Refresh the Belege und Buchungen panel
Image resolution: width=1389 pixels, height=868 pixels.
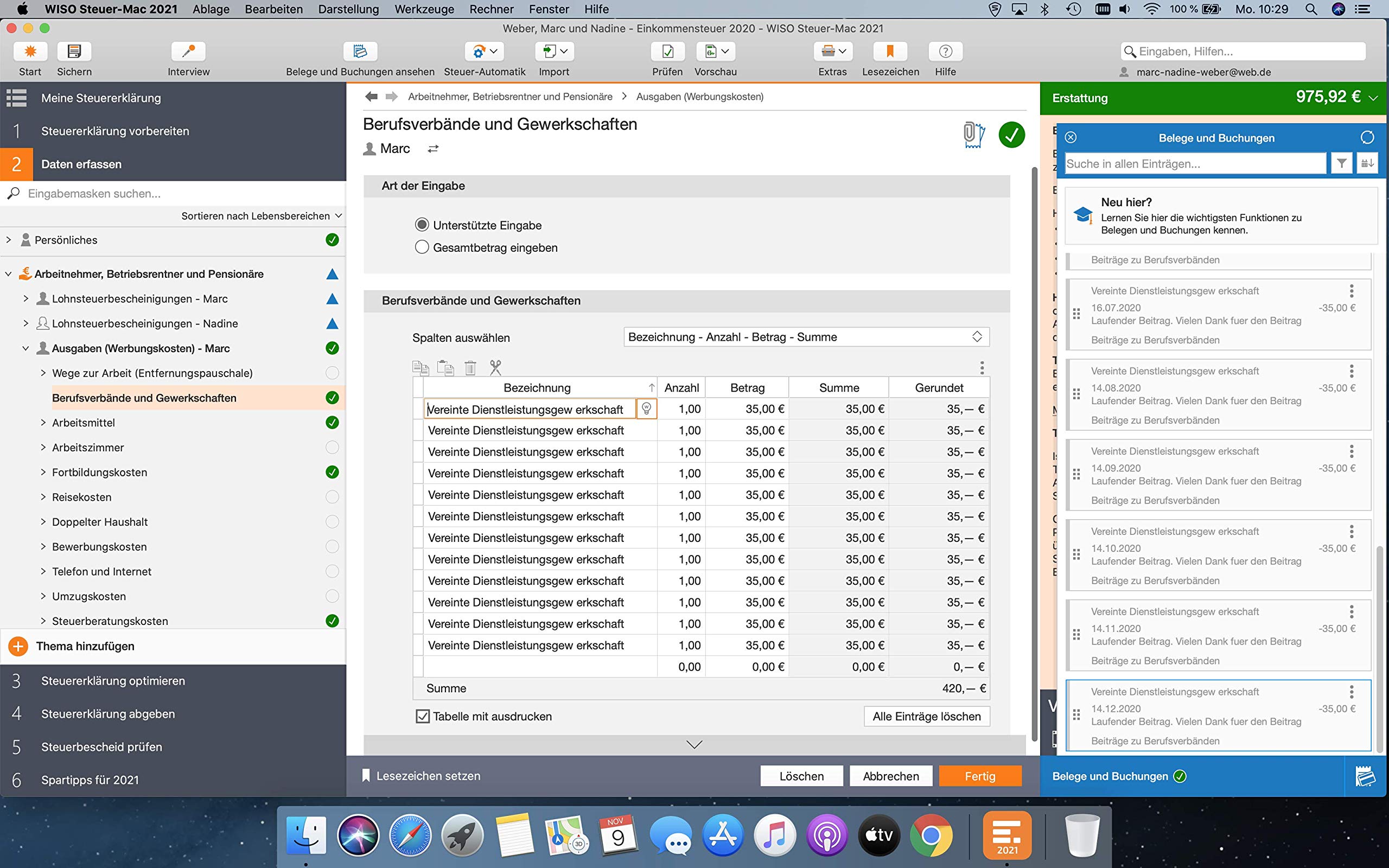pyautogui.click(x=1367, y=138)
